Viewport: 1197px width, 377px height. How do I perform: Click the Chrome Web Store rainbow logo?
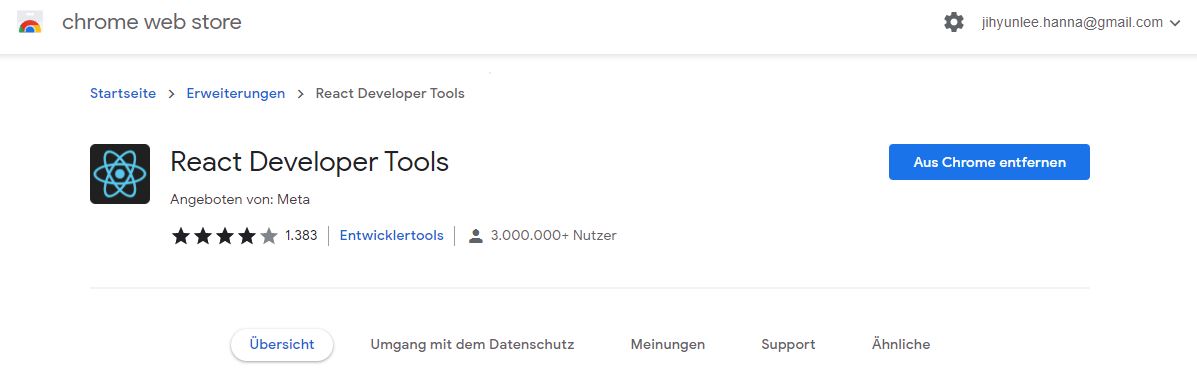(x=30, y=22)
